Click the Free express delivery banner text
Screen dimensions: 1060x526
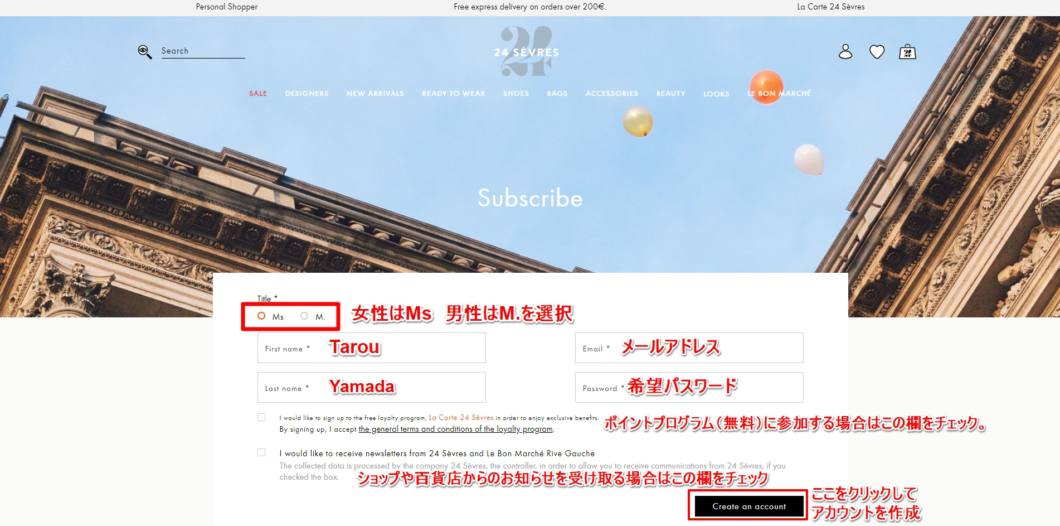click(x=530, y=7)
